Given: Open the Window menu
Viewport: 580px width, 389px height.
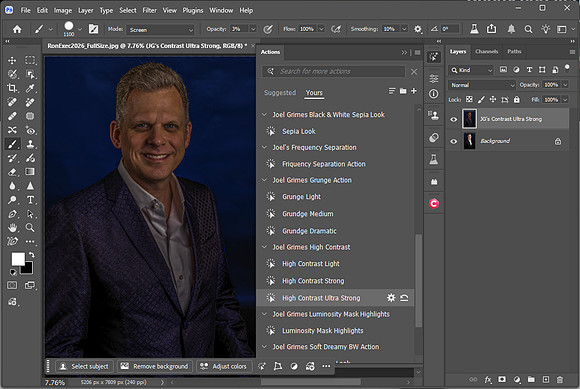Looking at the screenshot, I should click(221, 10).
